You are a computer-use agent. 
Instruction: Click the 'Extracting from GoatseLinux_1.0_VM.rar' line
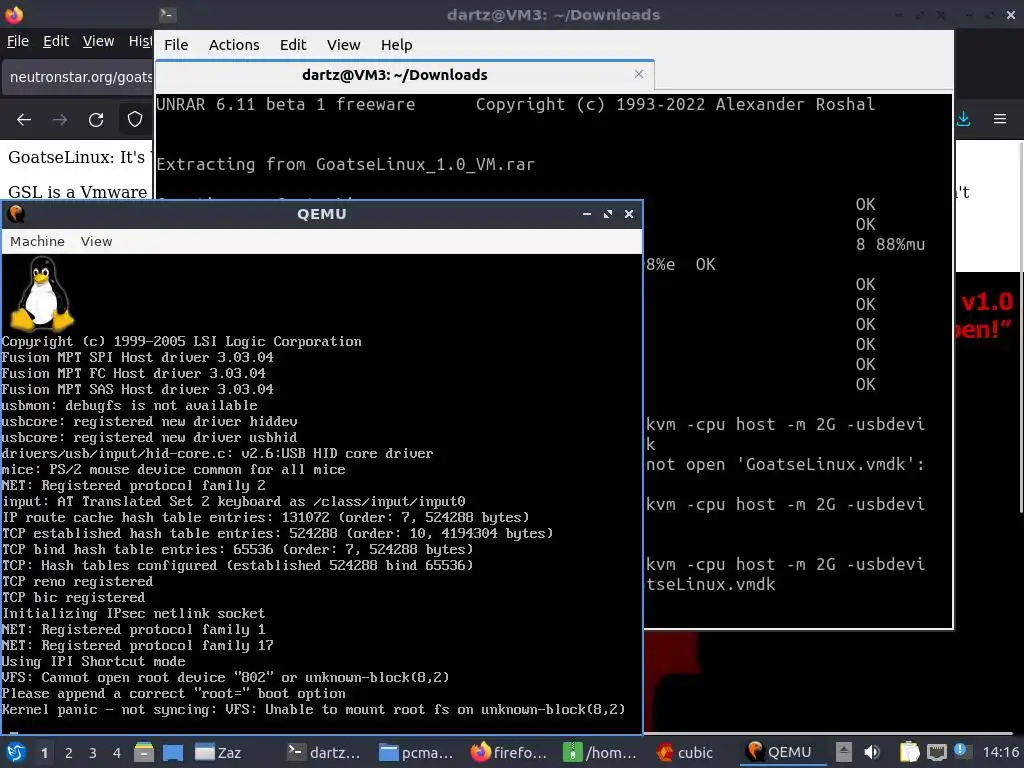tap(345, 164)
